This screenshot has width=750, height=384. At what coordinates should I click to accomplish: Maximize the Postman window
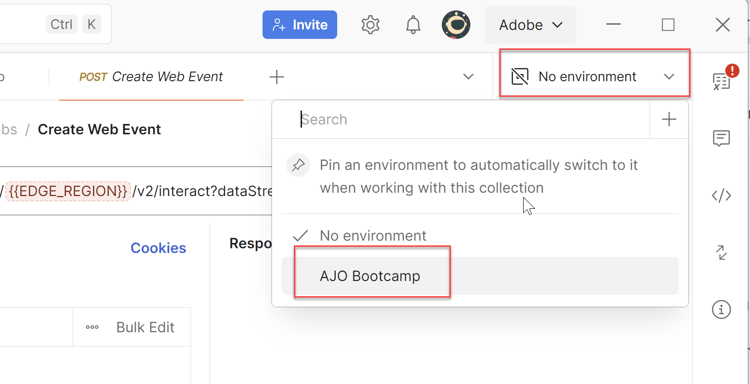668,25
